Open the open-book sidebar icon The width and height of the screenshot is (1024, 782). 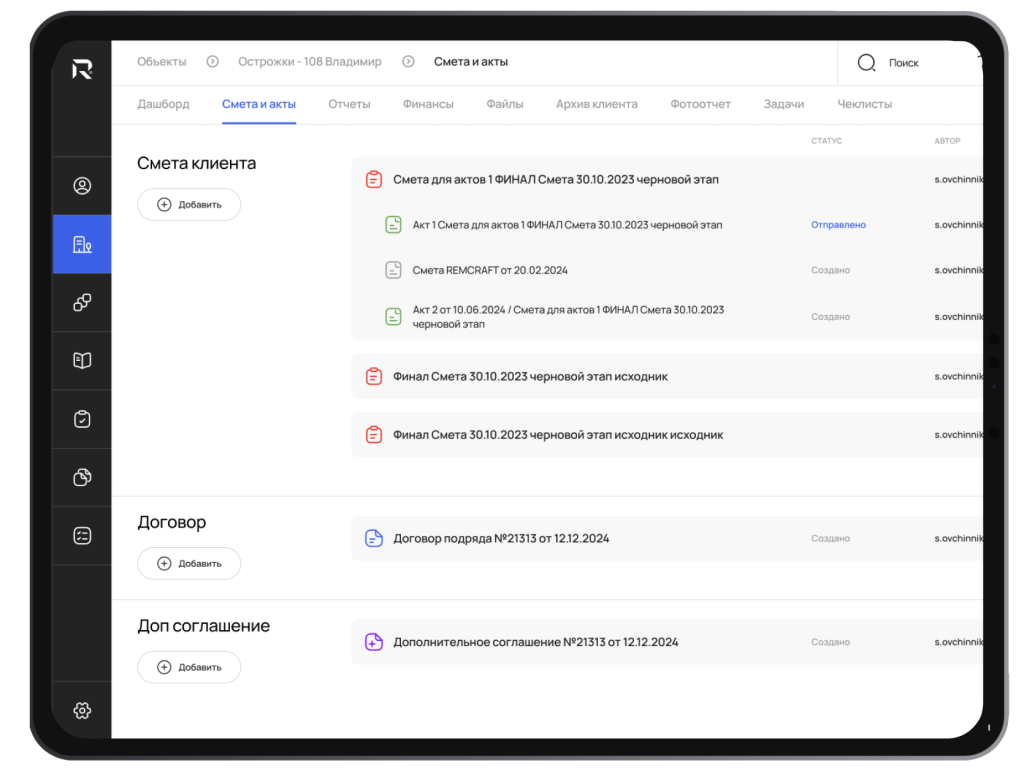(83, 361)
